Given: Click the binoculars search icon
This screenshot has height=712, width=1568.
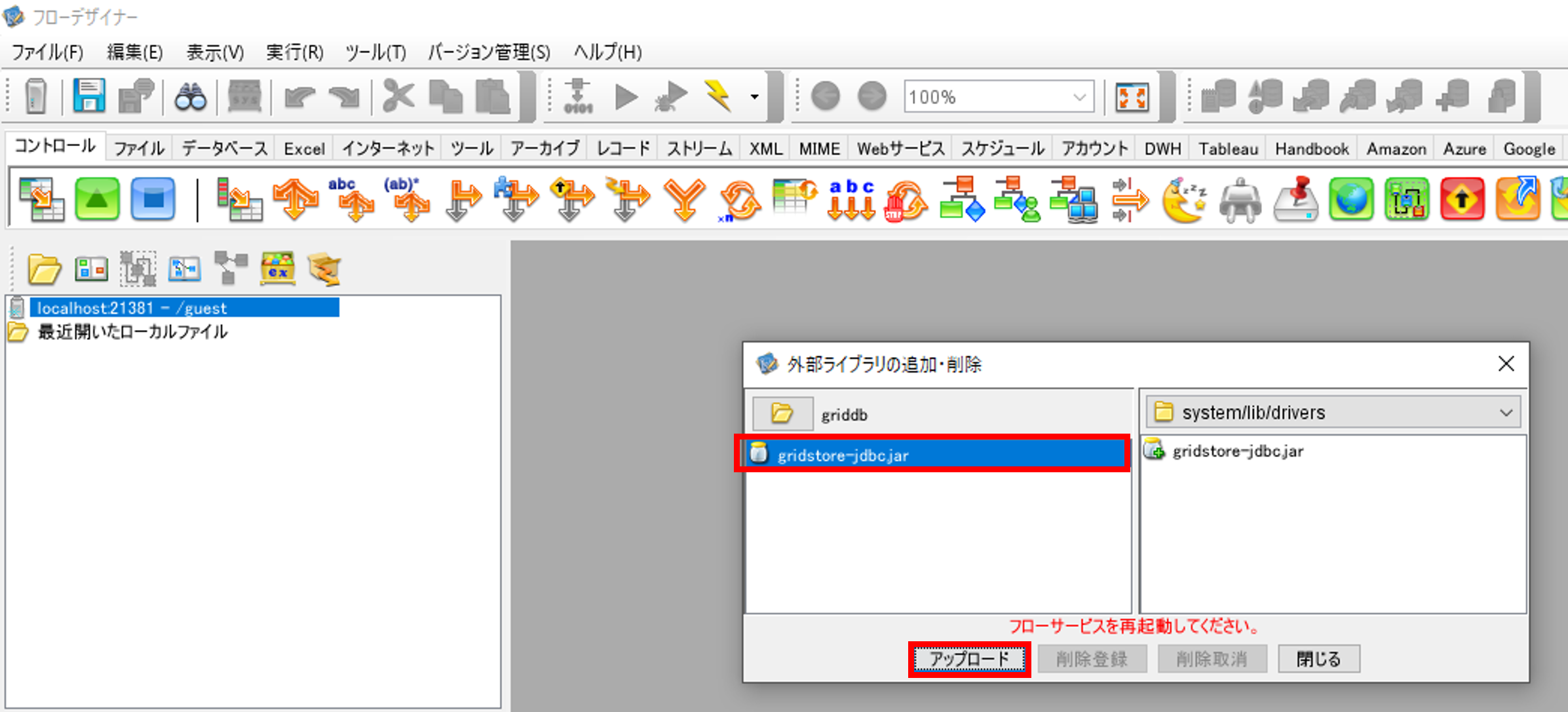Looking at the screenshot, I should click(x=191, y=98).
